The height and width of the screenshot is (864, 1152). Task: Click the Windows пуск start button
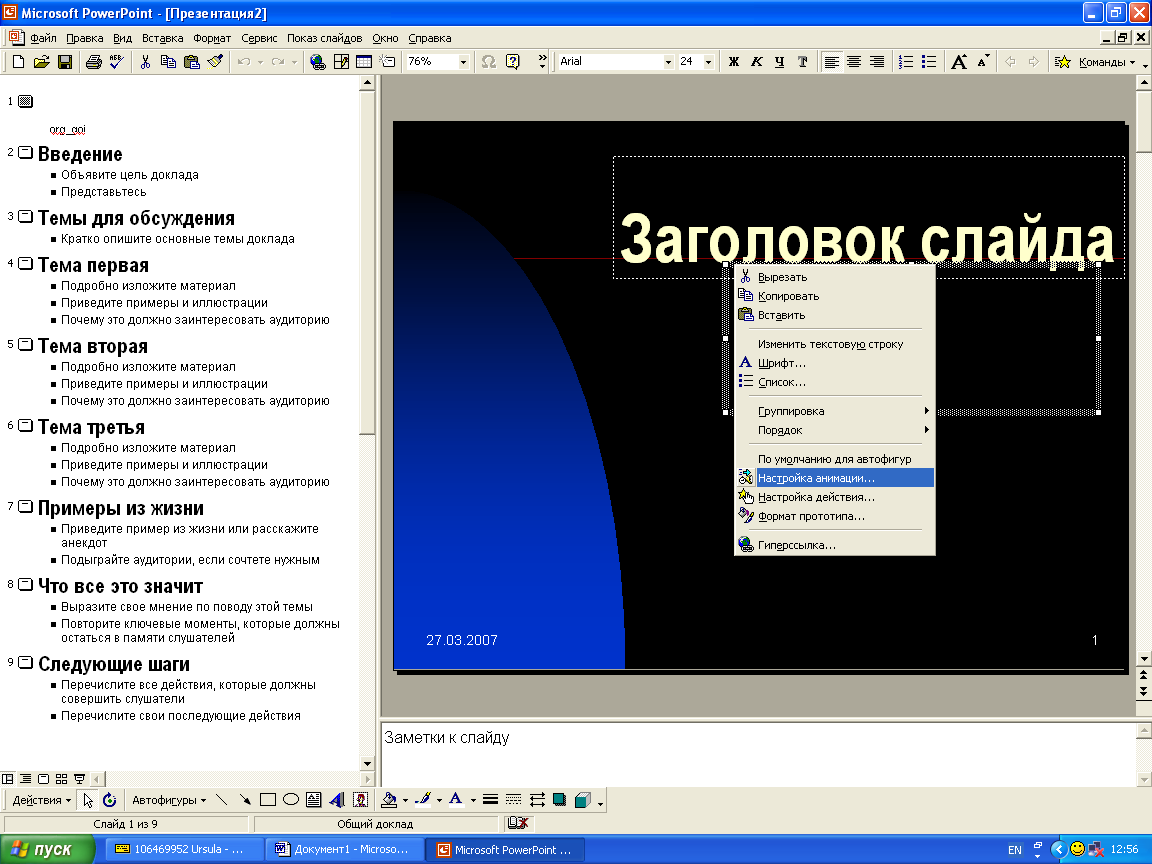(x=48, y=849)
